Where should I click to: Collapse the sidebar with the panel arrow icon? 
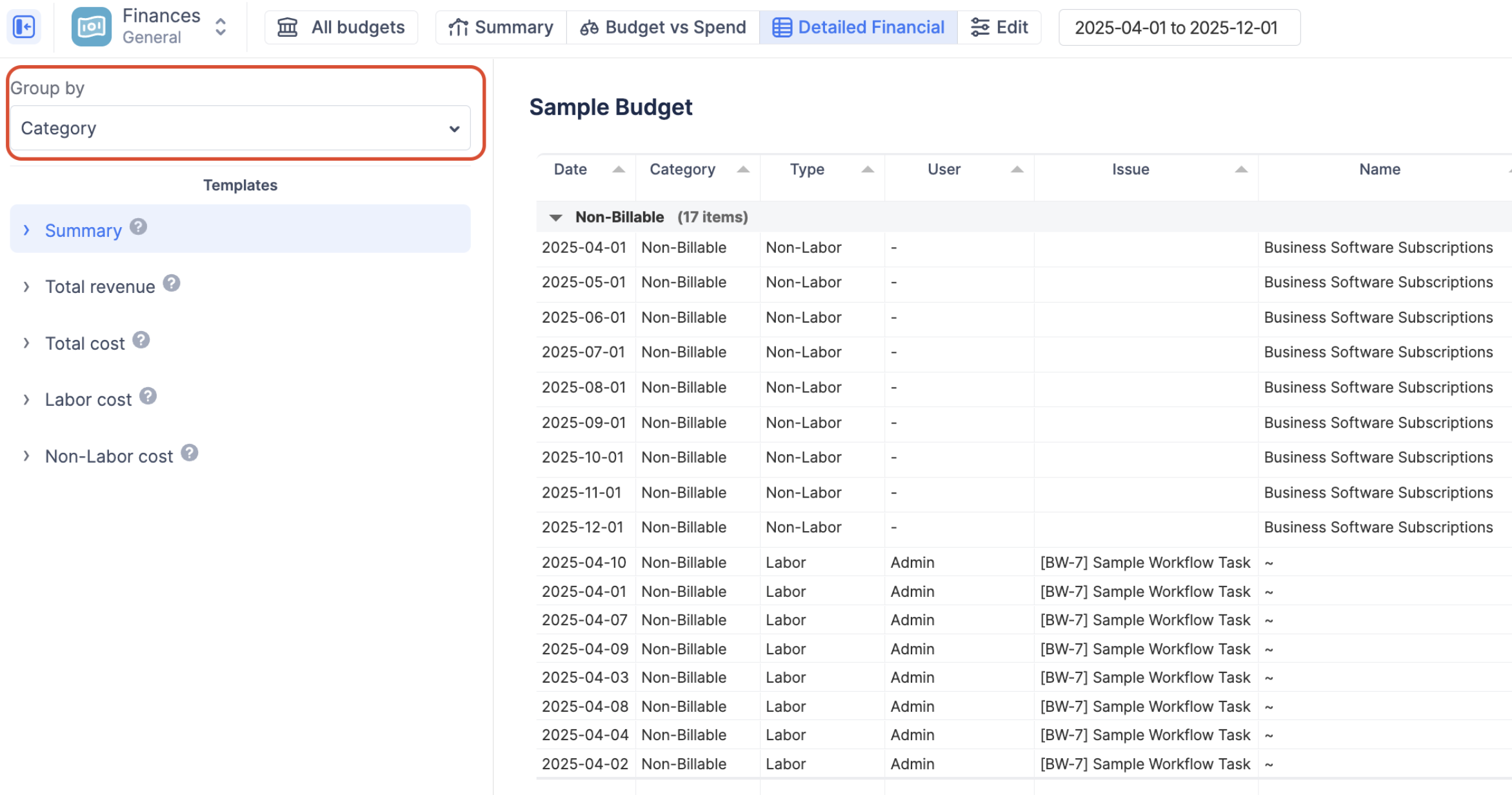[24, 27]
